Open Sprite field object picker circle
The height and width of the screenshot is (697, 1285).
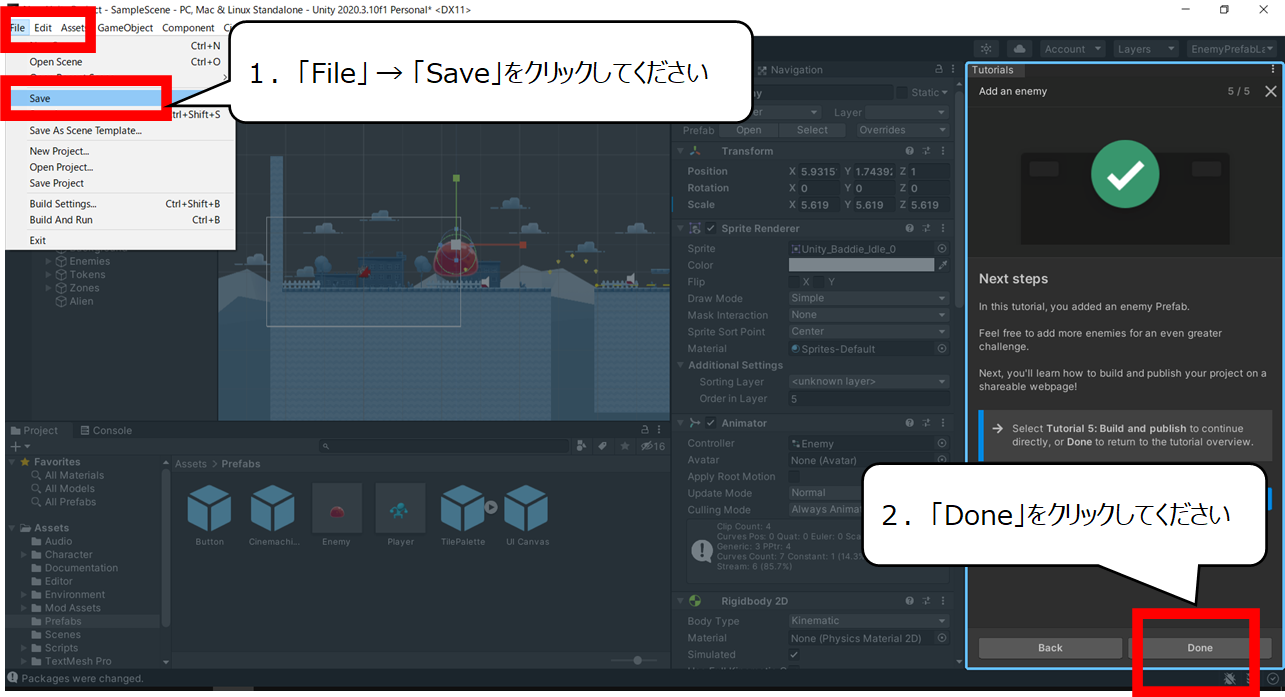tap(942, 248)
